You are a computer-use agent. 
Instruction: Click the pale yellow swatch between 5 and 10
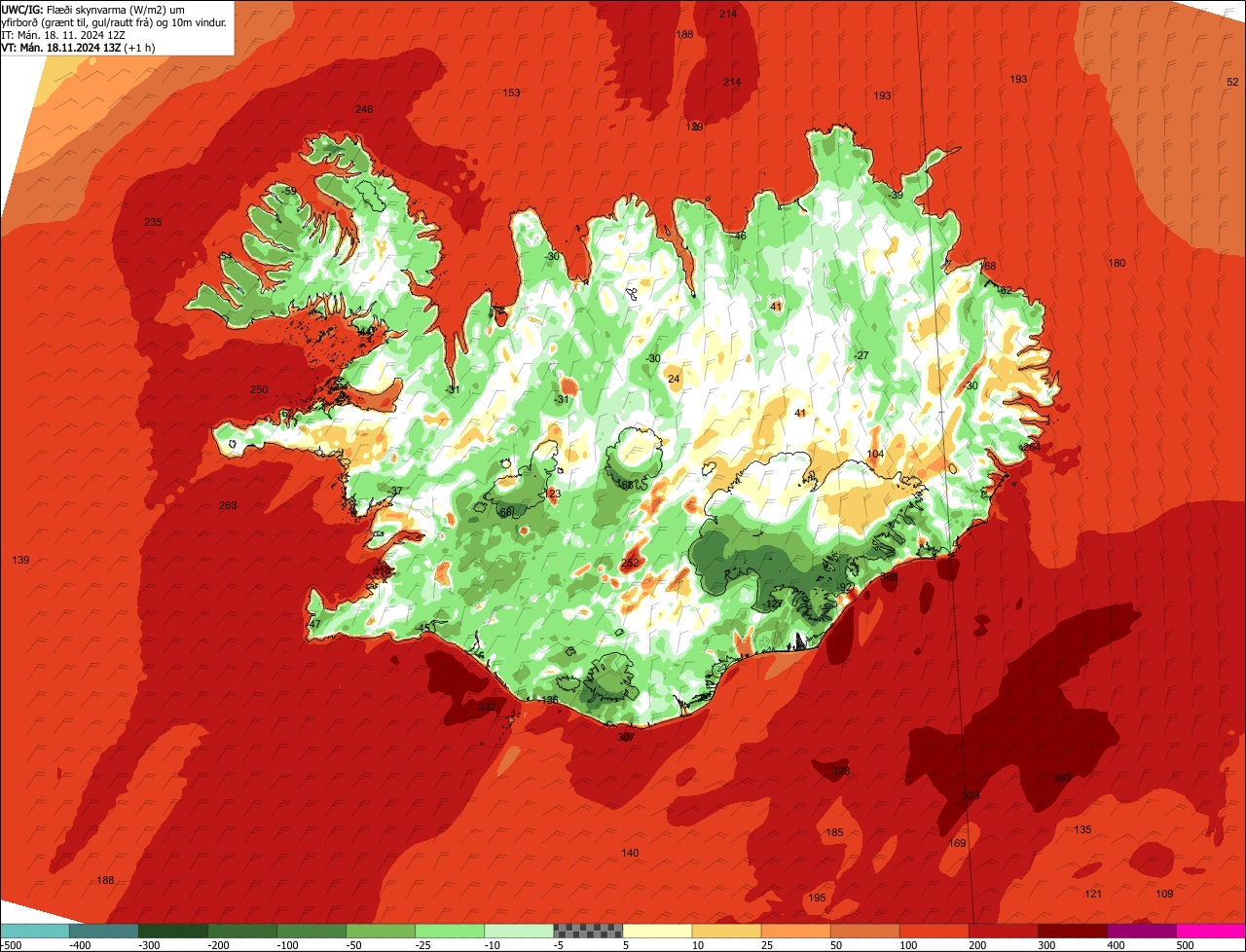(657, 931)
